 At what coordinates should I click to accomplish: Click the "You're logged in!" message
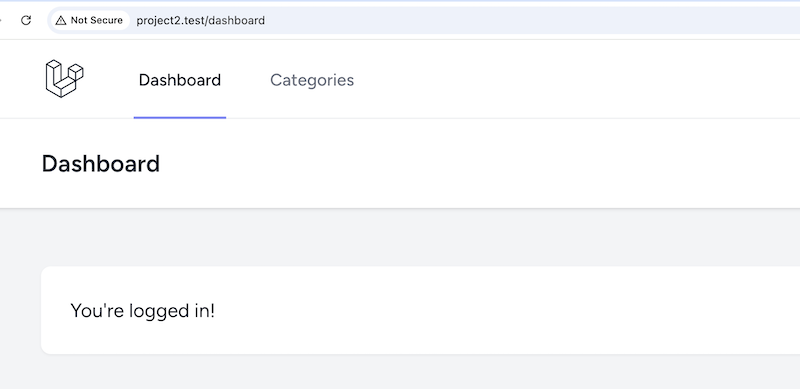(x=142, y=310)
